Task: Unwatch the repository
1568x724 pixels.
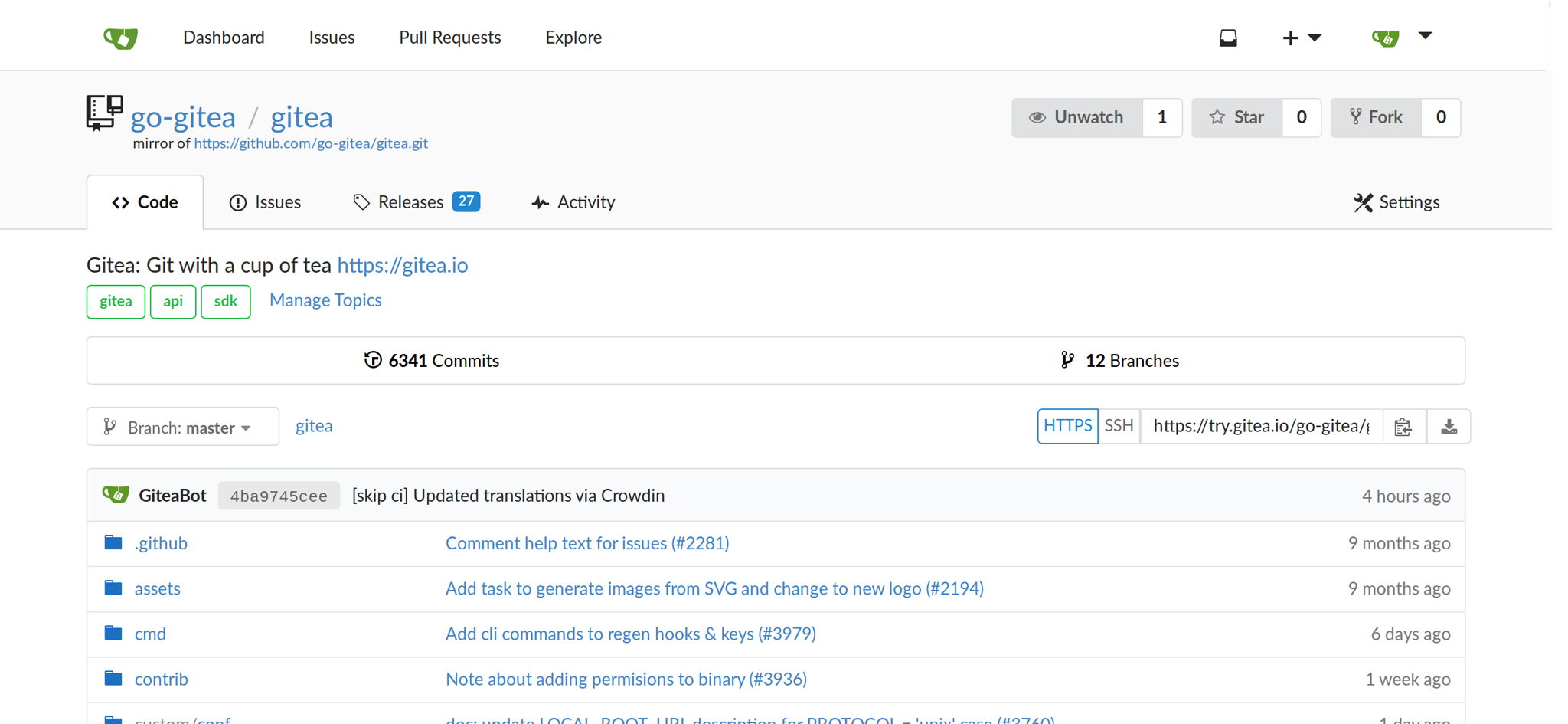Action: [1076, 117]
